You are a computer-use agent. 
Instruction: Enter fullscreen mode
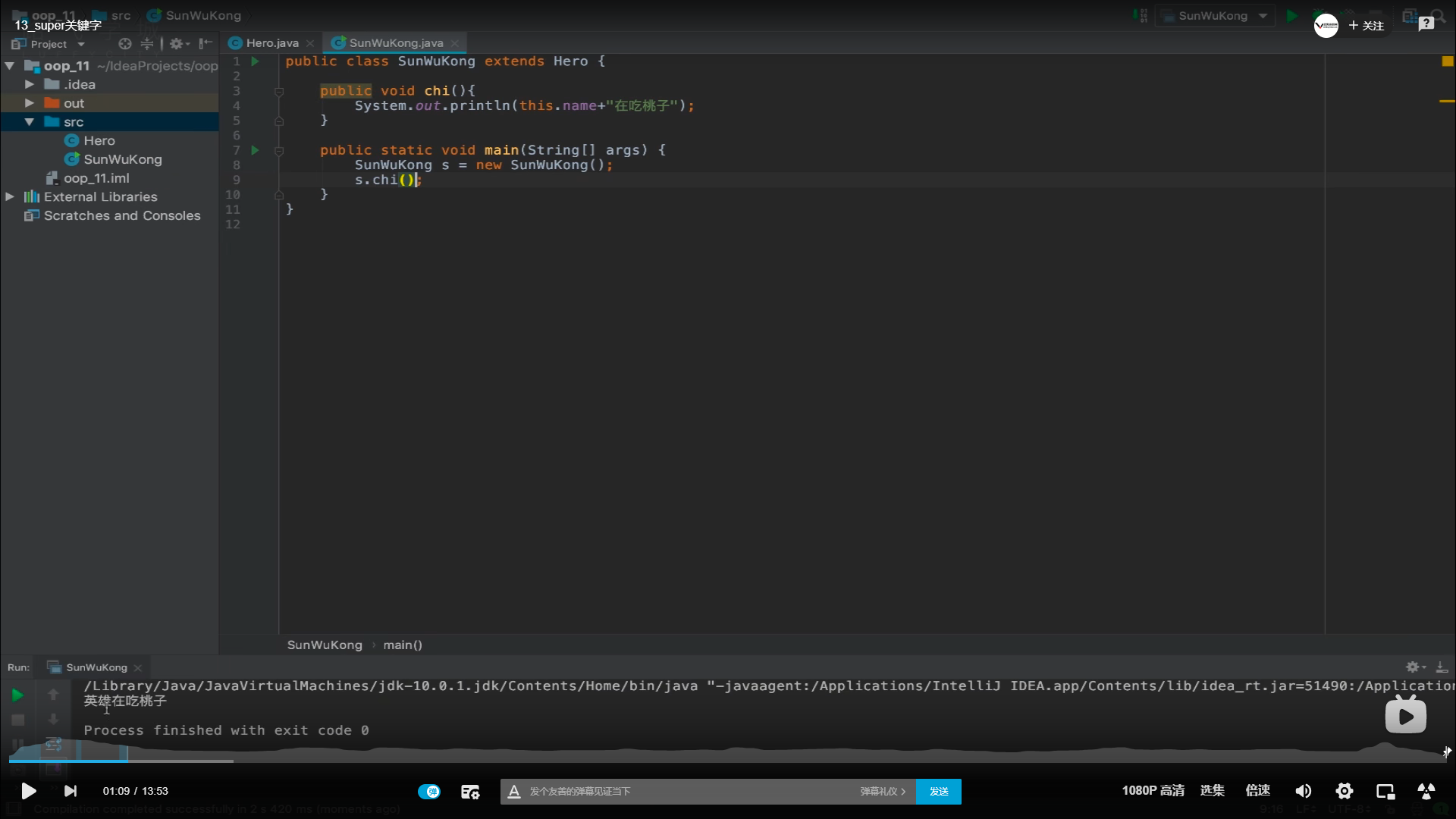tap(1426, 791)
